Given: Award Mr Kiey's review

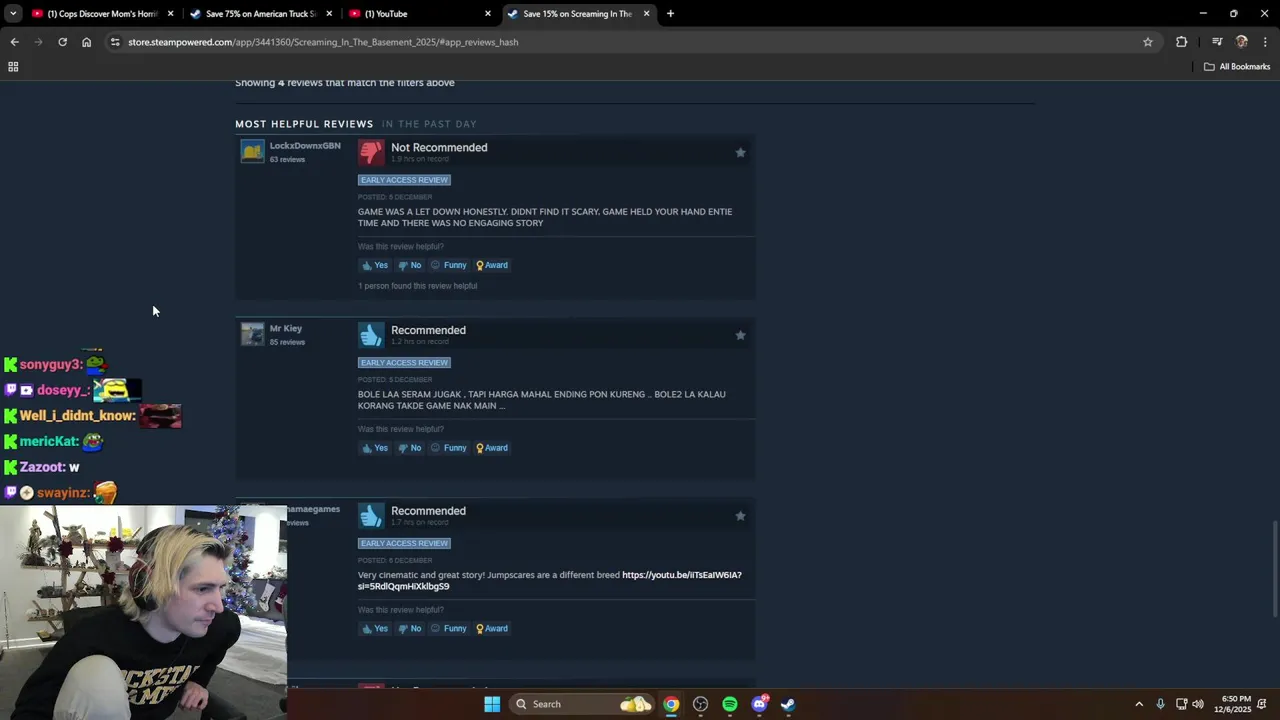Looking at the screenshot, I should click(492, 448).
